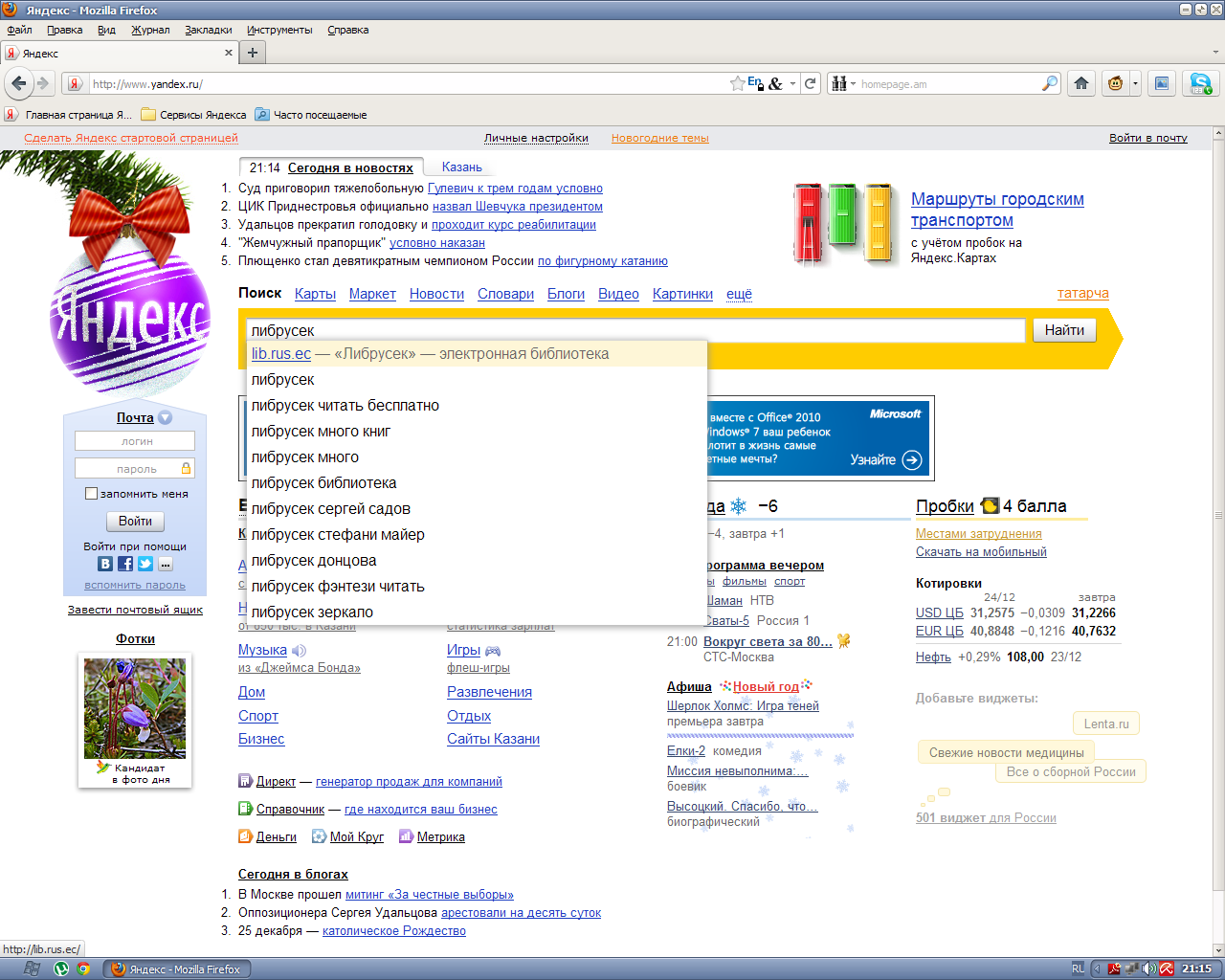The image size is (1225, 980).
Task: Expand hidden system tray icons arrow
Action: [x=1097, y=969]
